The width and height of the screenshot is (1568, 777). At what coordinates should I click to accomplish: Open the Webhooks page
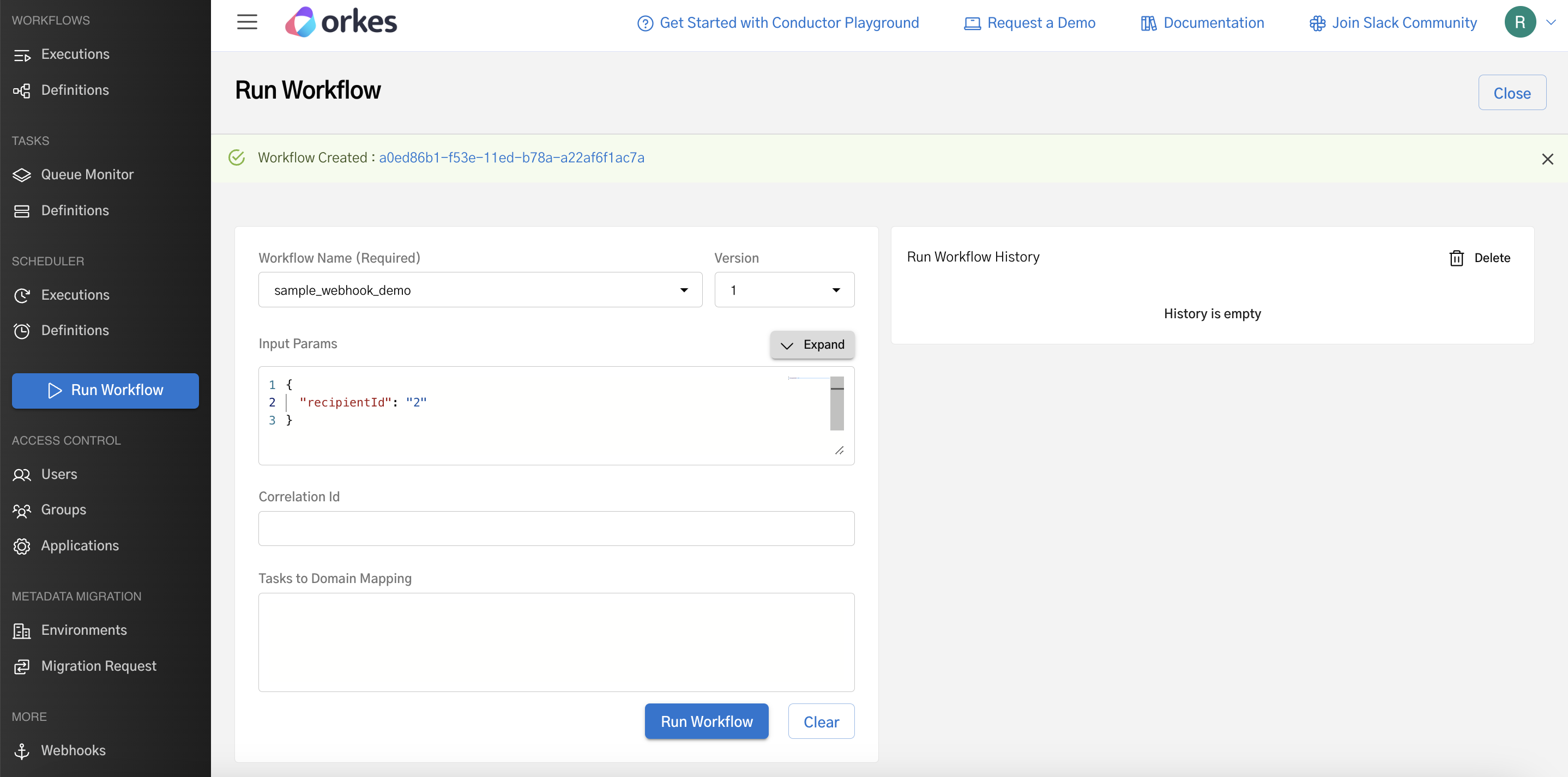[74, 750]
